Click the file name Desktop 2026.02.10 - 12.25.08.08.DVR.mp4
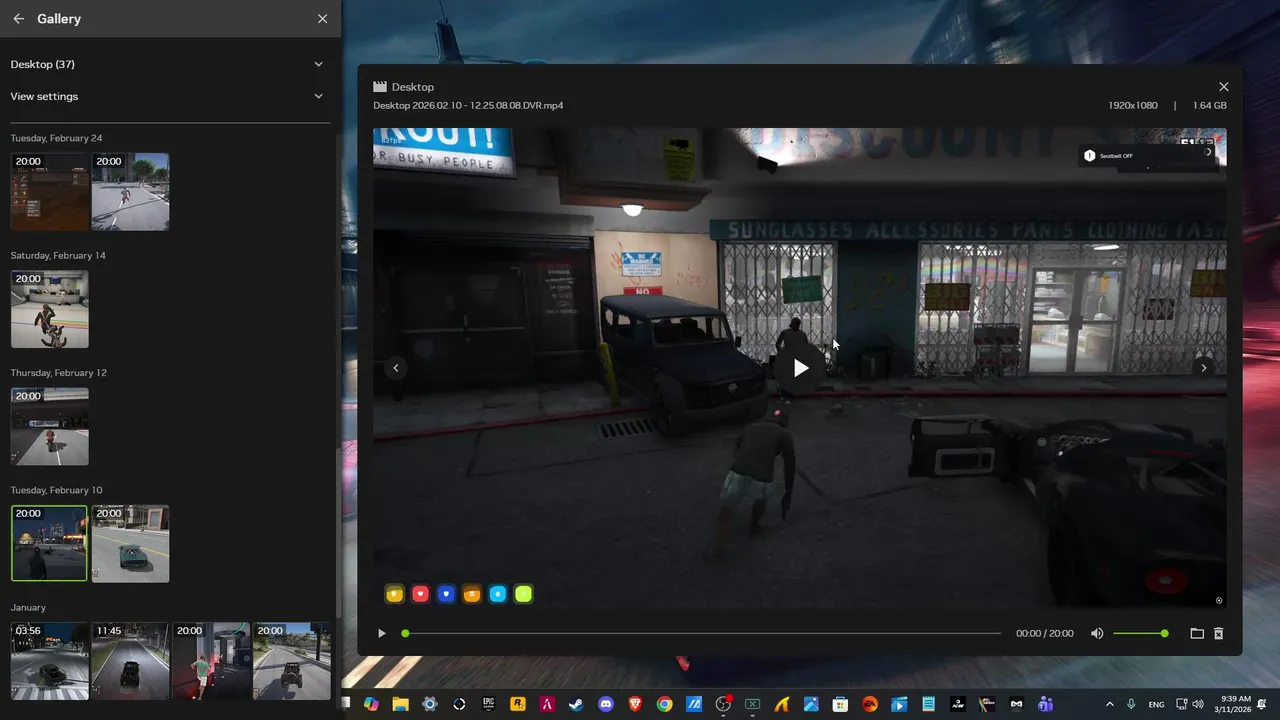Viewport: 1280px width, 720px height. 468,105
